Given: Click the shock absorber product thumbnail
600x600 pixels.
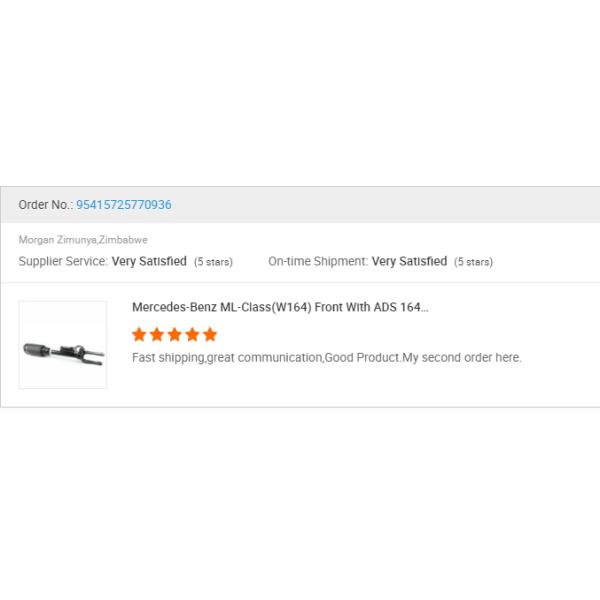Looking at the screenshot, I should (62, 345).
